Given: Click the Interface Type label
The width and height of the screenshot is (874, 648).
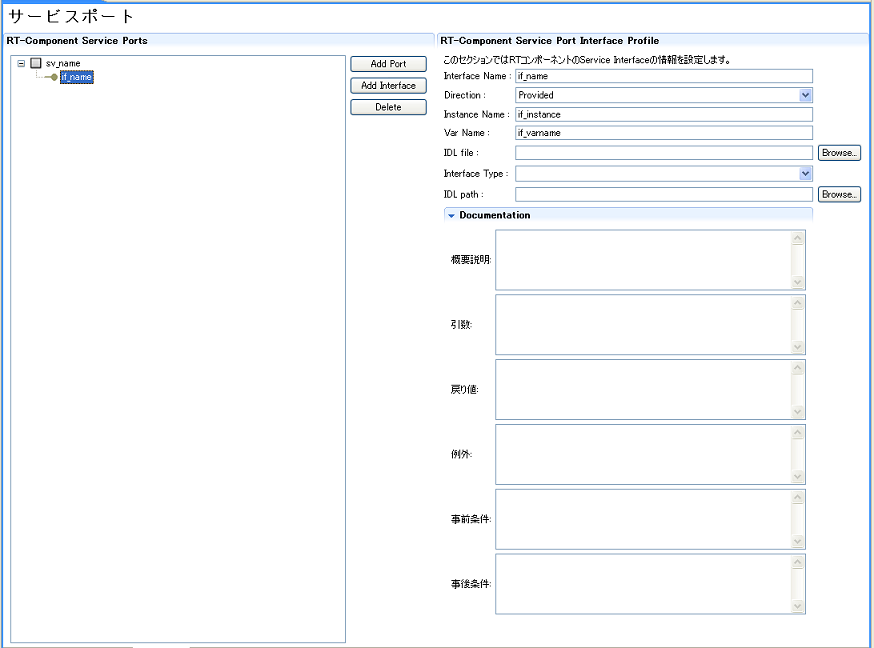Looking at the screenshot, I should click(x=476, y=174).
